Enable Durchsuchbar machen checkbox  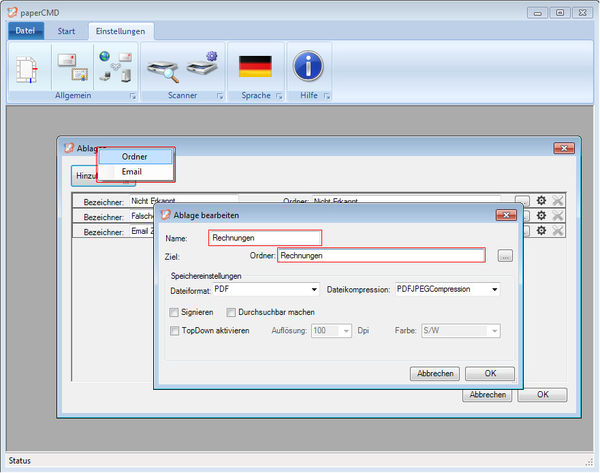click(x=231, y=312)
